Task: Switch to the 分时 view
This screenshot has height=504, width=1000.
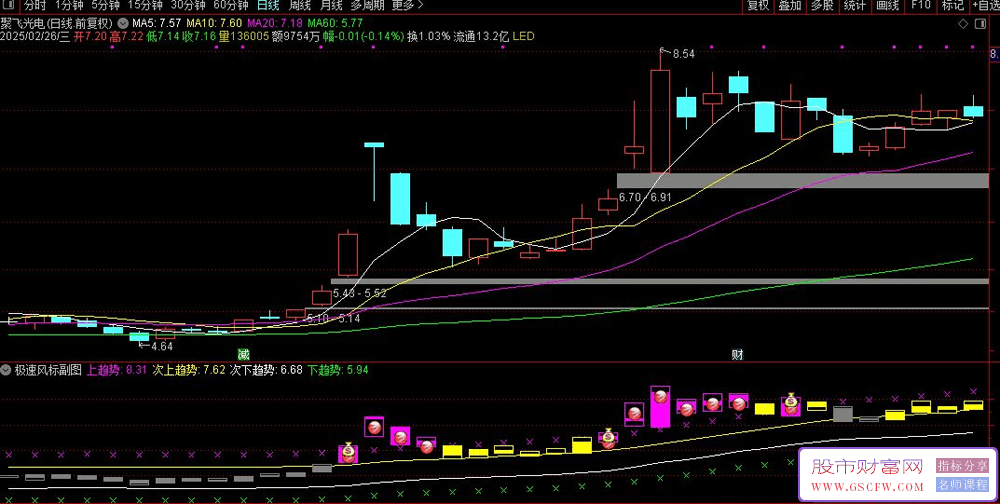Action: pyautogui.click(x=35, y=6)
